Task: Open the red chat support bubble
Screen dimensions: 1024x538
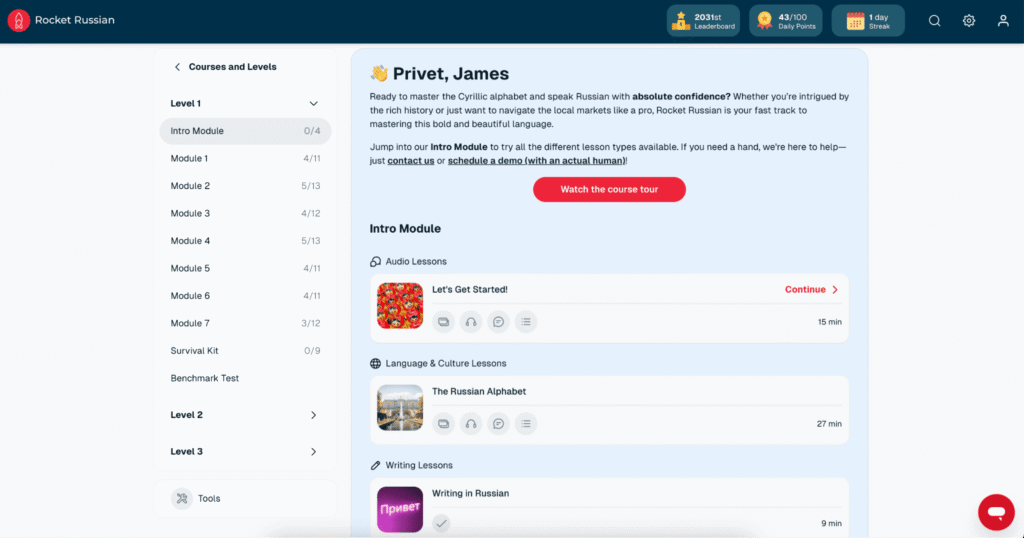Action: 996,512
